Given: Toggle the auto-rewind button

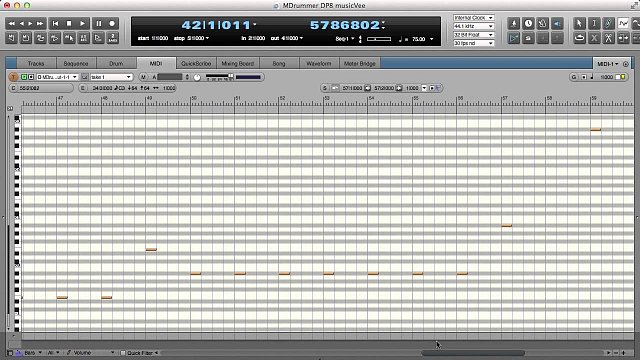Looking at the screenshot, I should (x=11, y=38).
